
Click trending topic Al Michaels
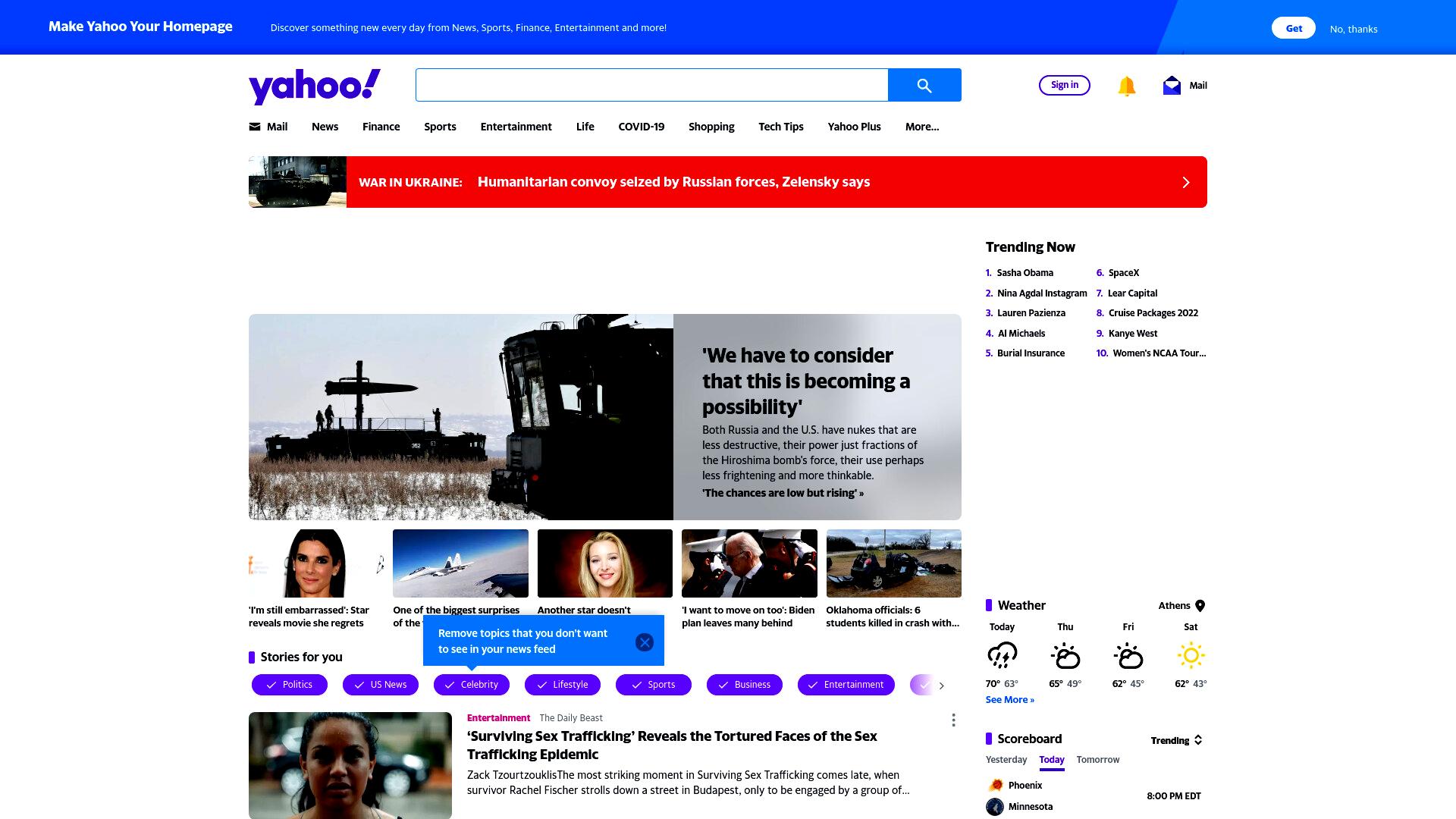click(x=1021, y=334)
